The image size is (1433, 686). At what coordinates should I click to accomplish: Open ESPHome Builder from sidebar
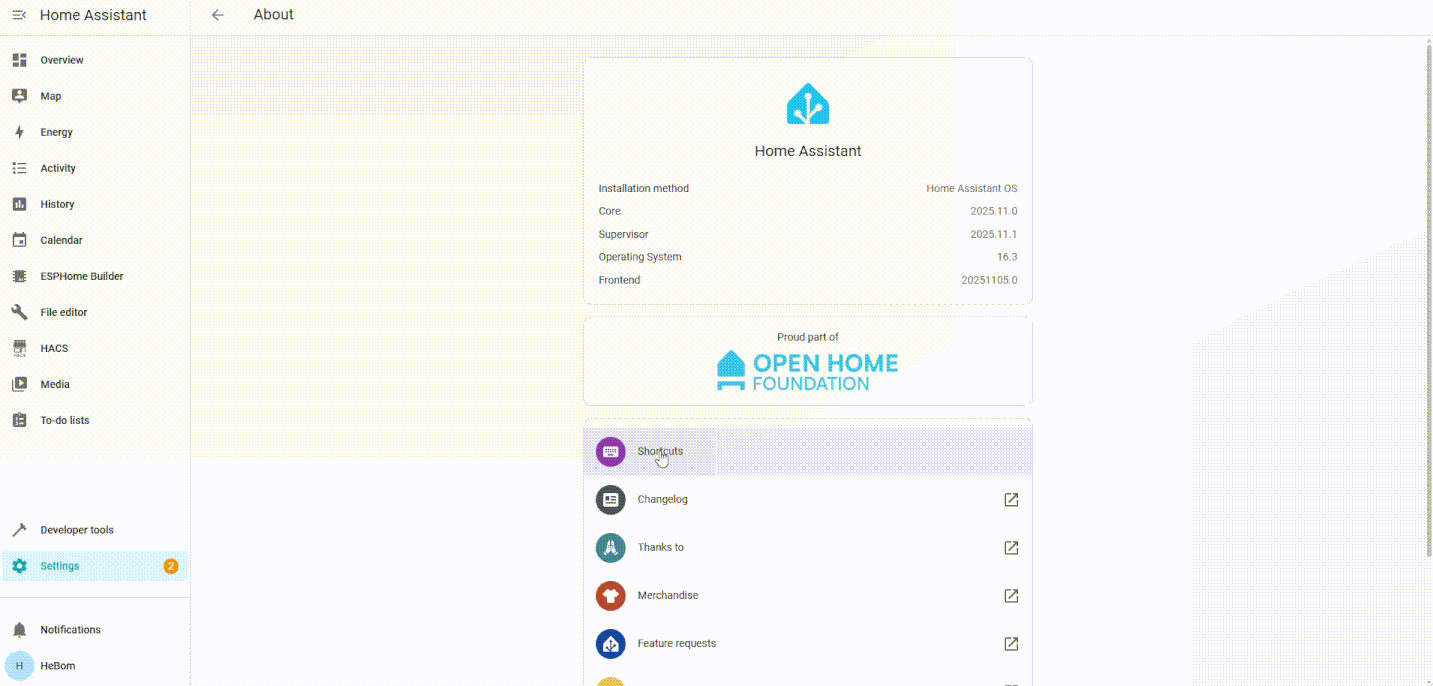click(95, 276)
